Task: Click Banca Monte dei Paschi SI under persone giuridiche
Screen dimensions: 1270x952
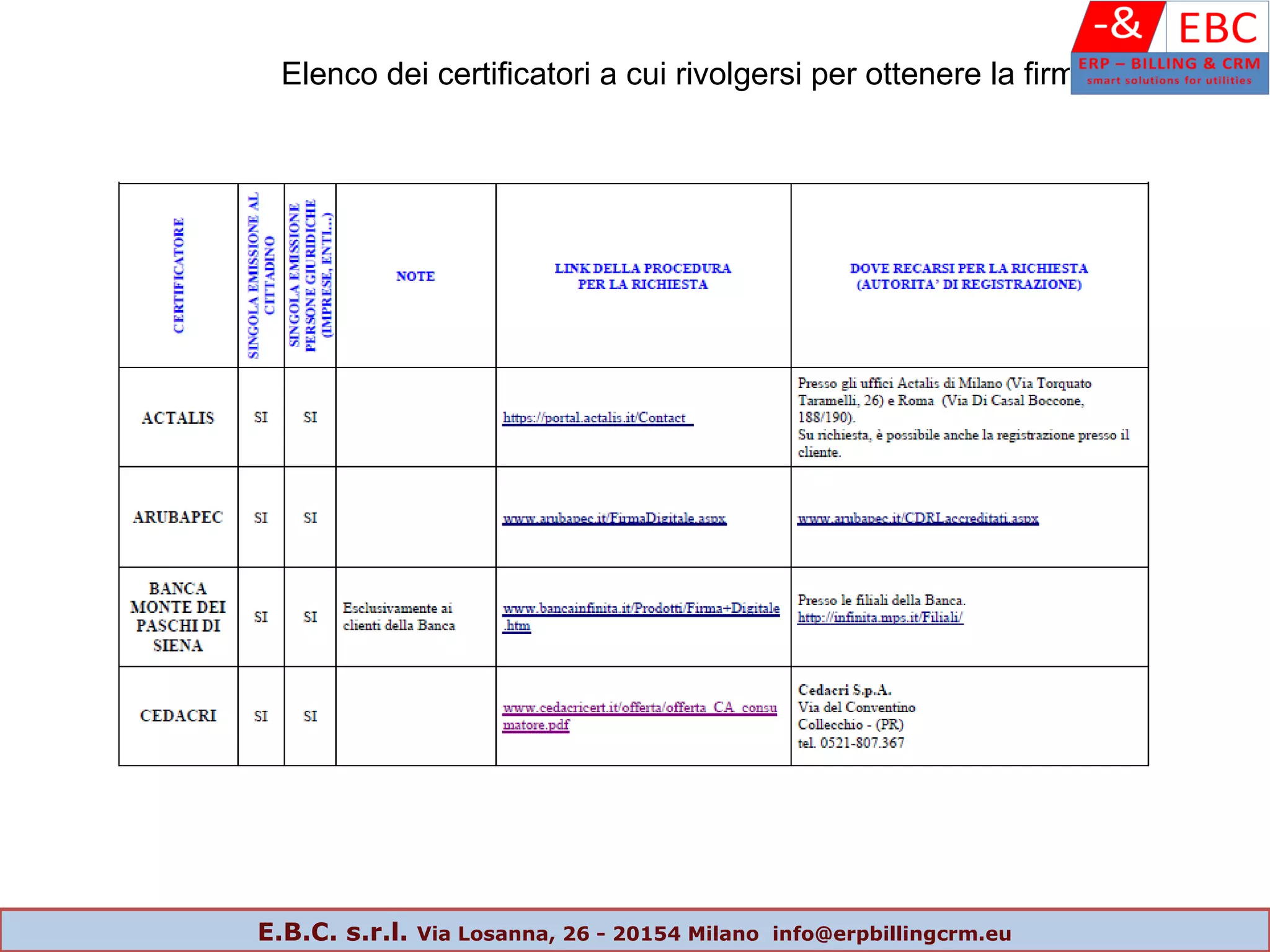Action: (310, 617)
